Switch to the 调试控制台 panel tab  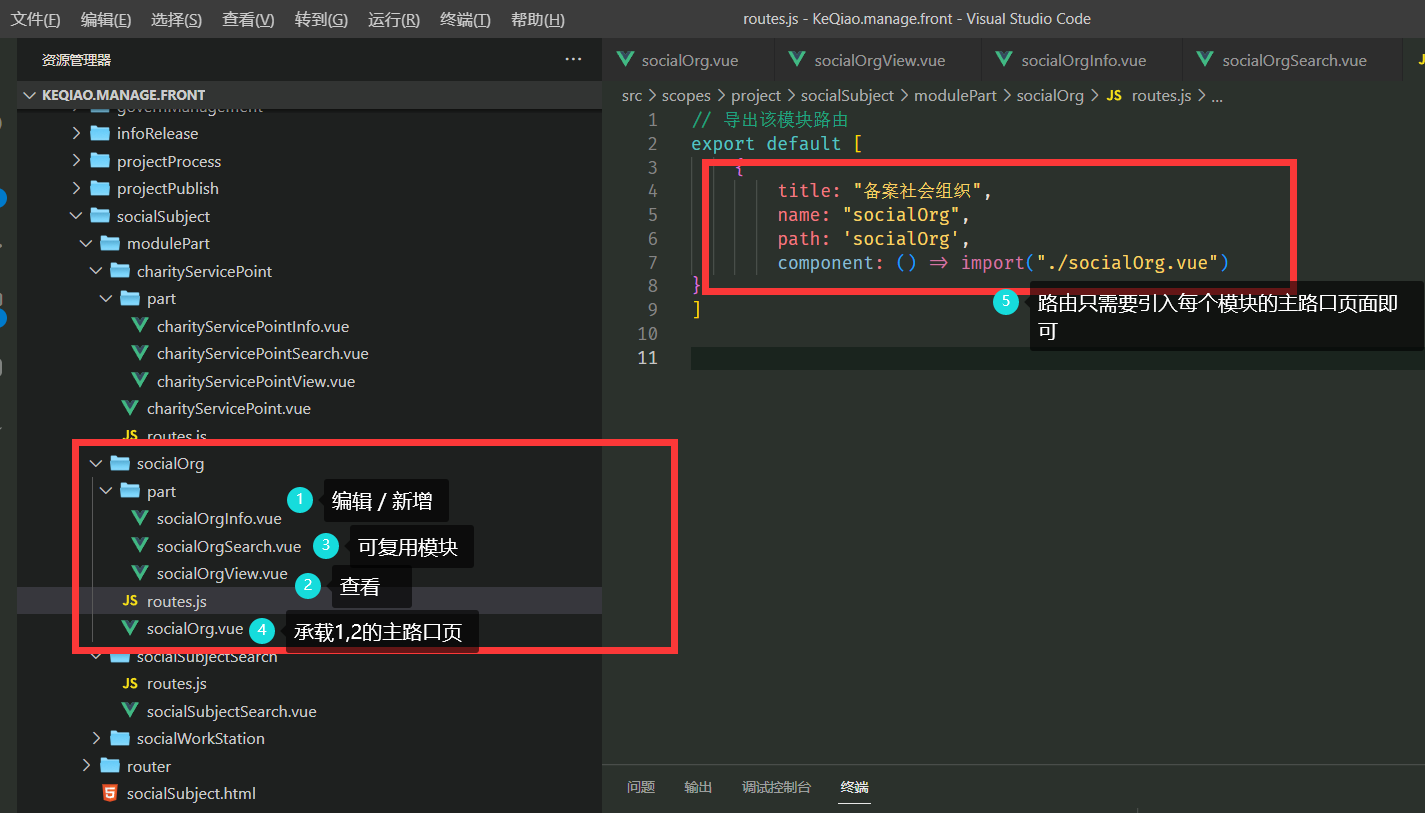click(776, 787)
